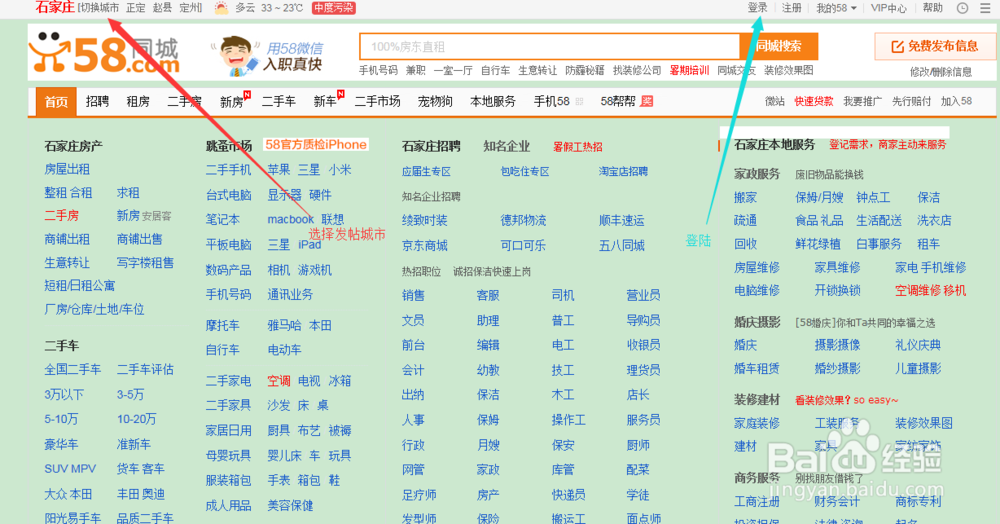Viewport: 1000px width, 524px height.
Task: Open 婚车租赁 link
Action: 757,368
